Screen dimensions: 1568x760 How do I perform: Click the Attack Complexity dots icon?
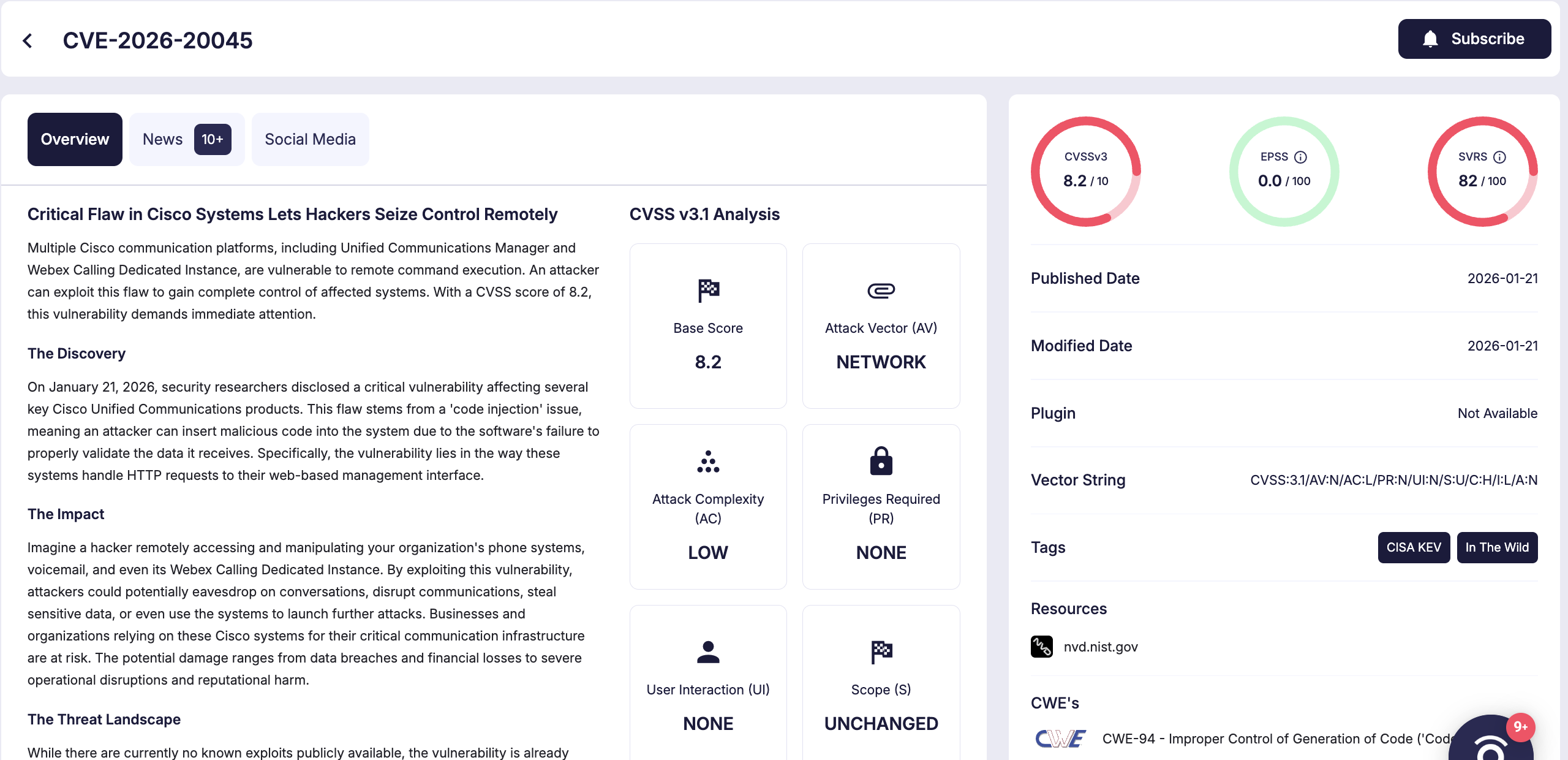[x=707, y=461]
